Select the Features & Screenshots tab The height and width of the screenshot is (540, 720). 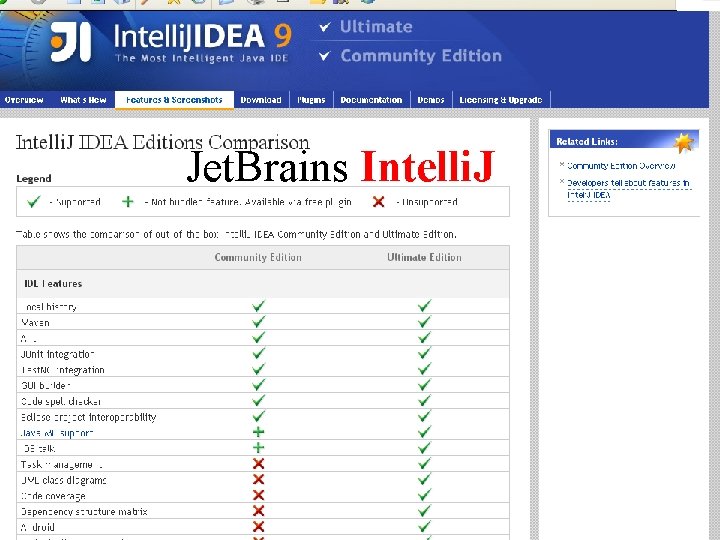tap(174, 100)
